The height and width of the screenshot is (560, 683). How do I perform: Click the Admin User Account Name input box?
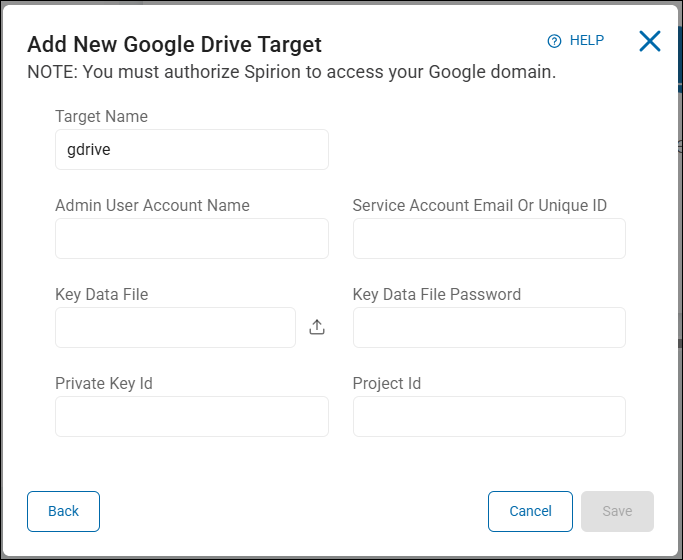191,239
